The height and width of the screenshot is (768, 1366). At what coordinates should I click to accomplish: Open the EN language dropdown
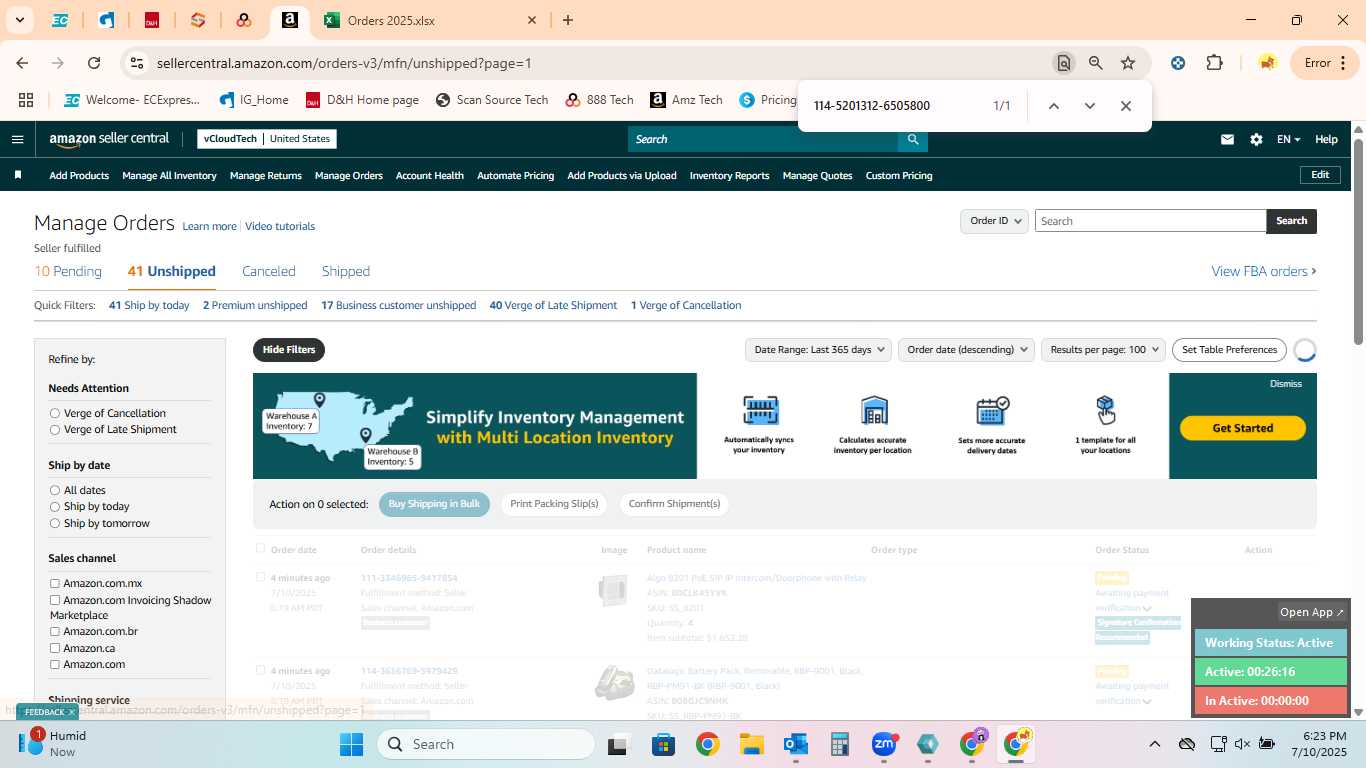(1288, 139)
